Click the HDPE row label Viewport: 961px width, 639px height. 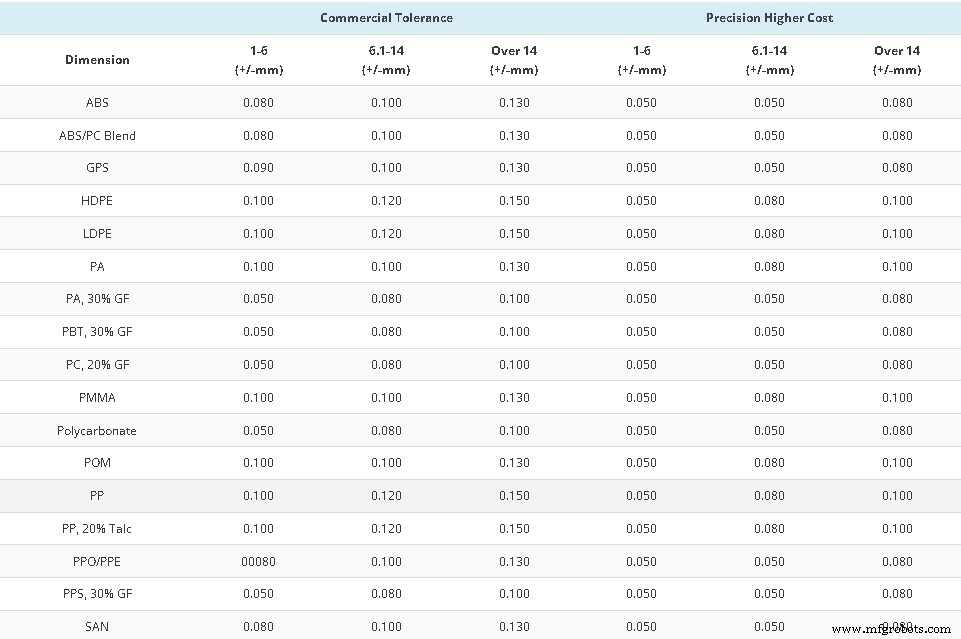(x=97, y=200)
